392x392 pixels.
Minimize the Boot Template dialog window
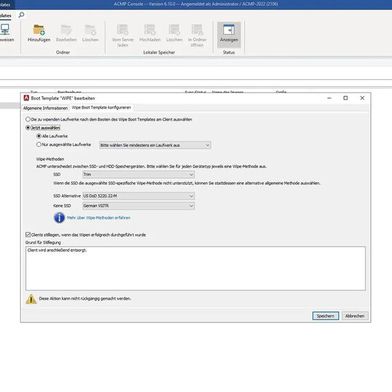click(329, 98)
